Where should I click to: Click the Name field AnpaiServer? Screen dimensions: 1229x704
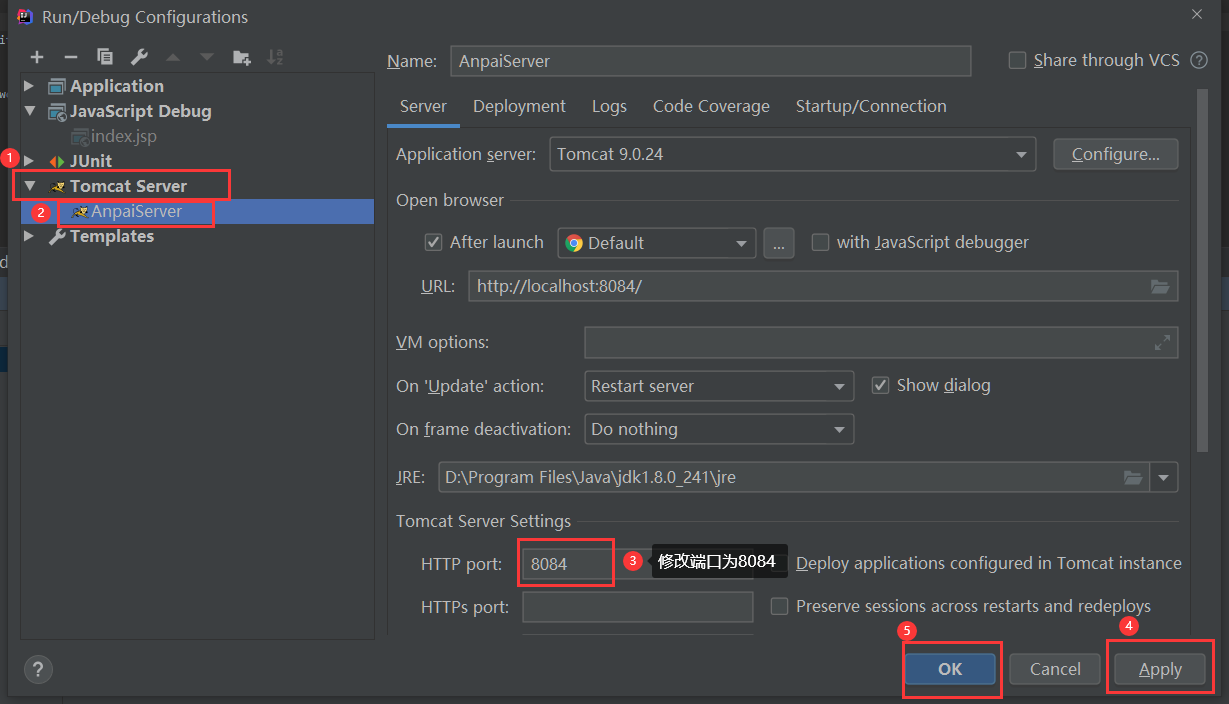[711, 61]
